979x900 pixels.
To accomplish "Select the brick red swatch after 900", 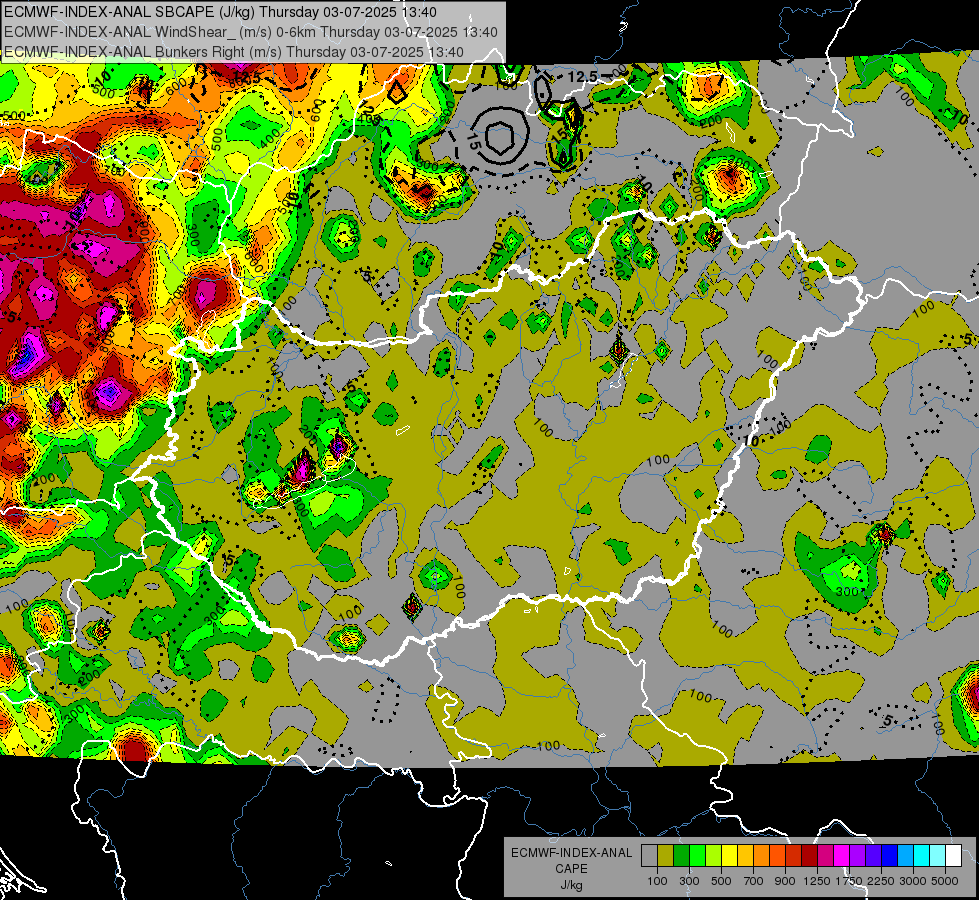I will point(794,856).
